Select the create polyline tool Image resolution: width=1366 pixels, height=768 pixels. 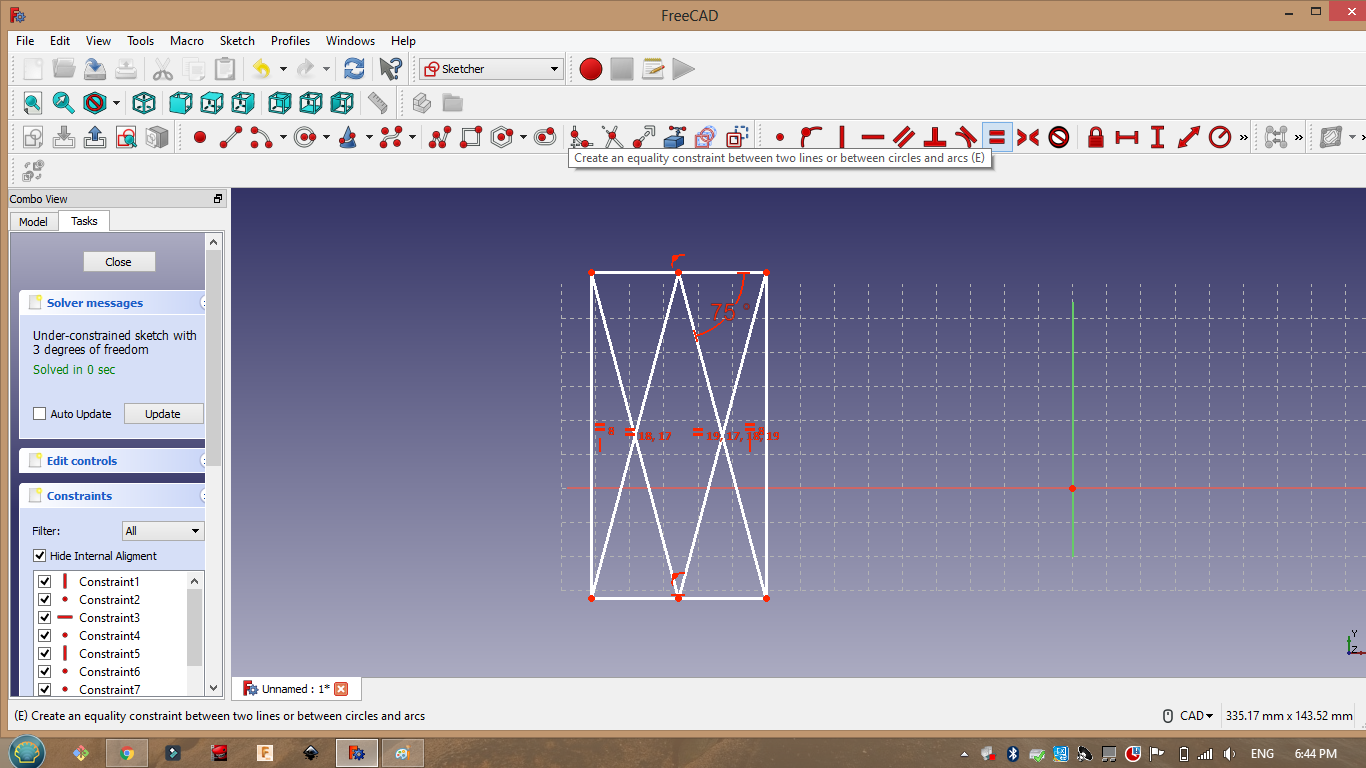[440, 137]
